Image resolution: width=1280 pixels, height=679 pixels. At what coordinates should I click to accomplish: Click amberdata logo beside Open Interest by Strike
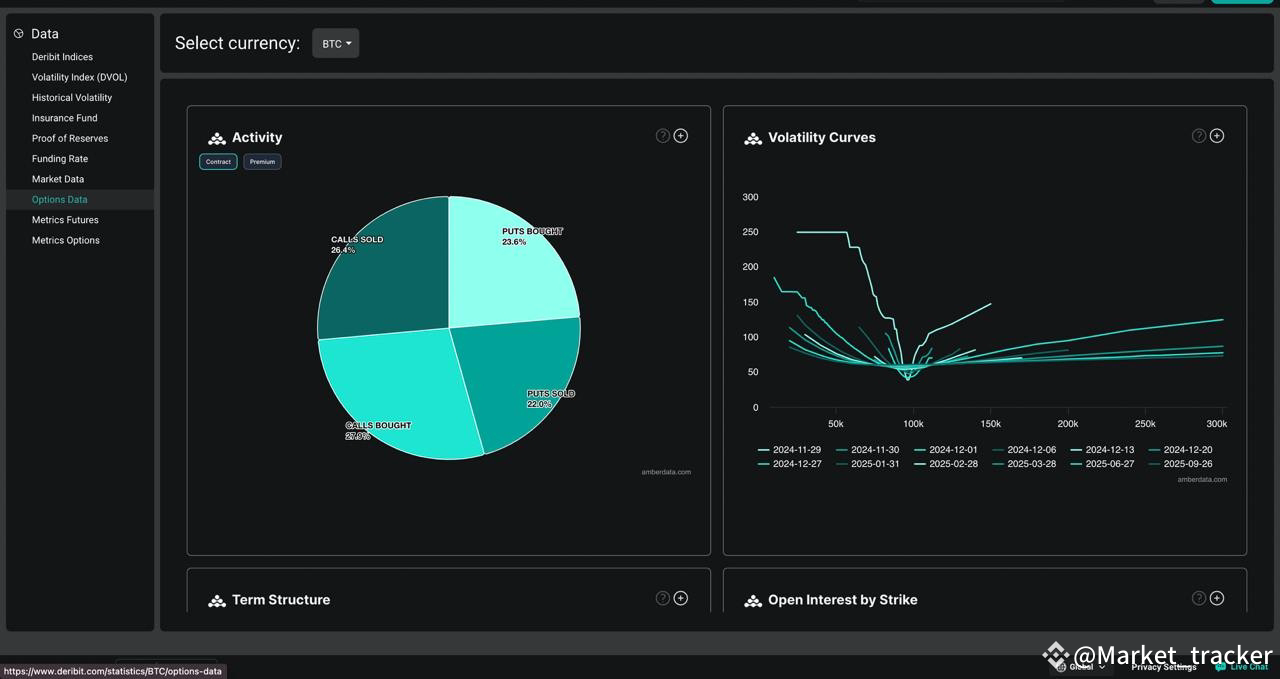pos(753,601)
